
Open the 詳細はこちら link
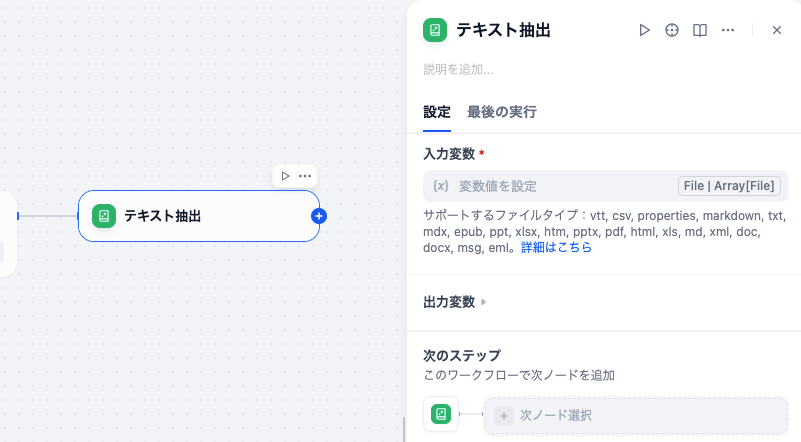click(x=557, y=247)
